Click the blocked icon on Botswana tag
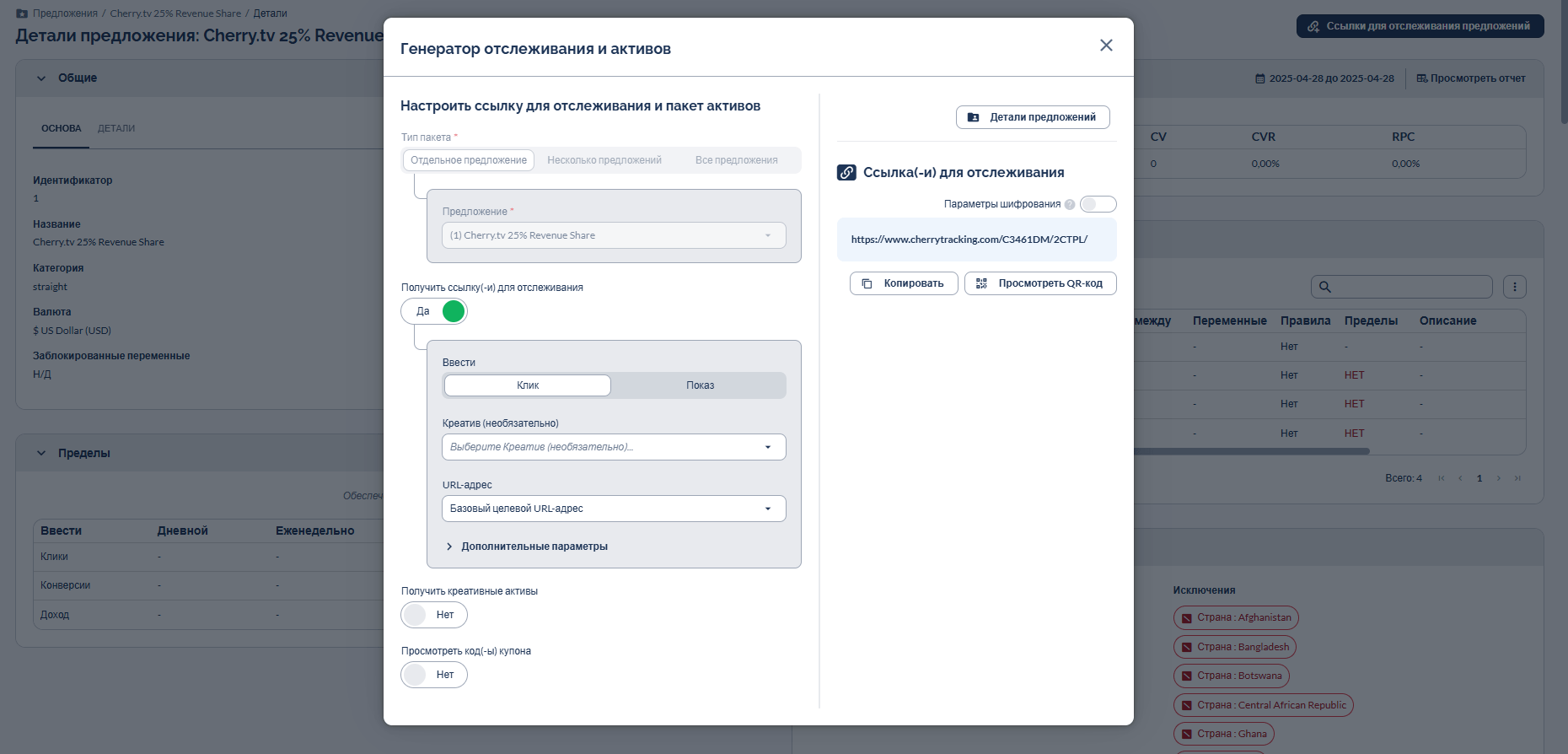This screenshot has height=754, width=1568. [x=1187, y=676]
